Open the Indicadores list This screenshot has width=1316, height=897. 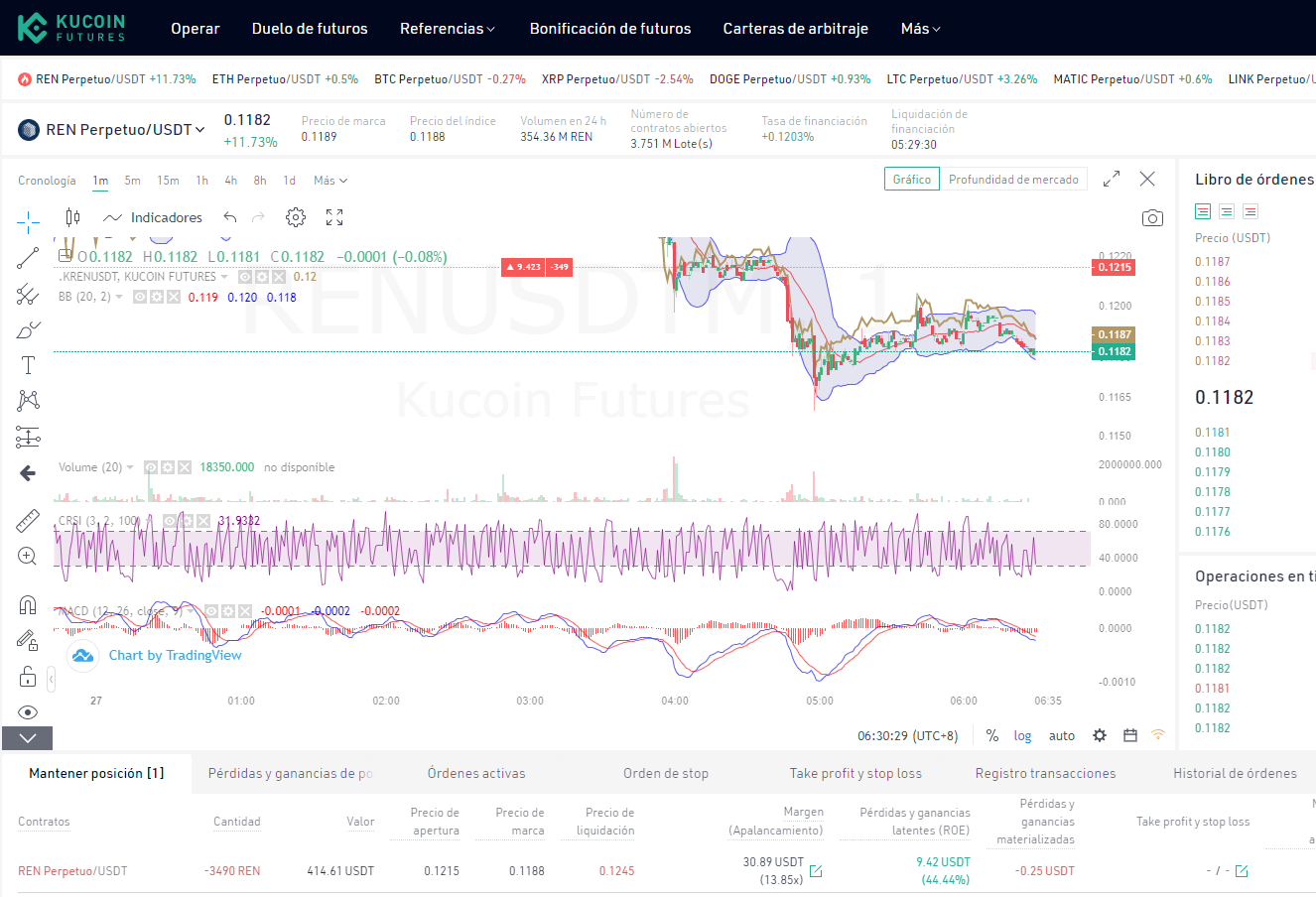coord(153,217)
